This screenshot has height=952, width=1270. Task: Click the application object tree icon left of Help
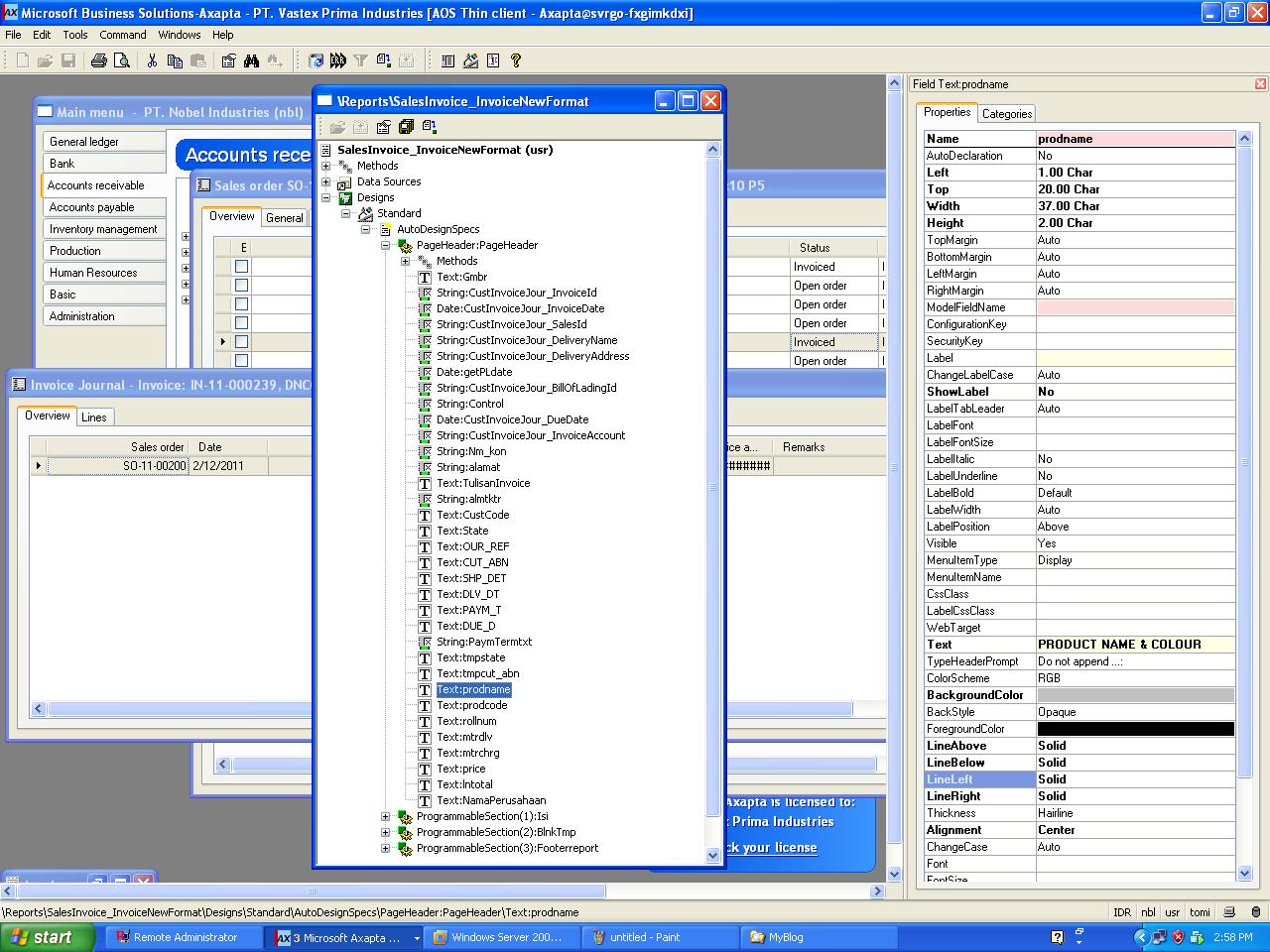tap(493, 60)
